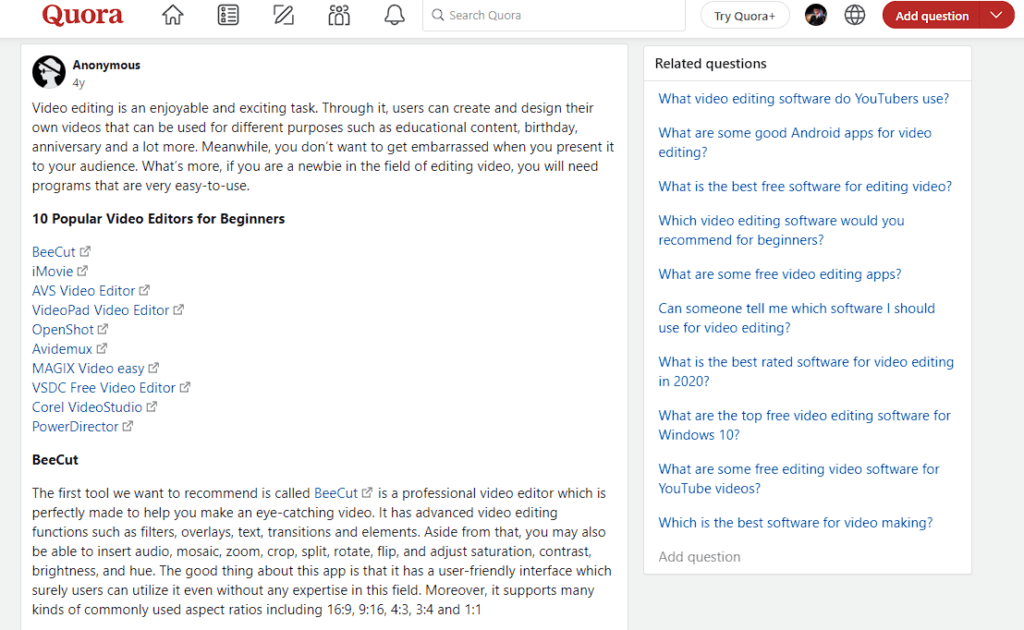Open the Answer pencil icon
The image size is (1024, 630).
tap(283, 15)
